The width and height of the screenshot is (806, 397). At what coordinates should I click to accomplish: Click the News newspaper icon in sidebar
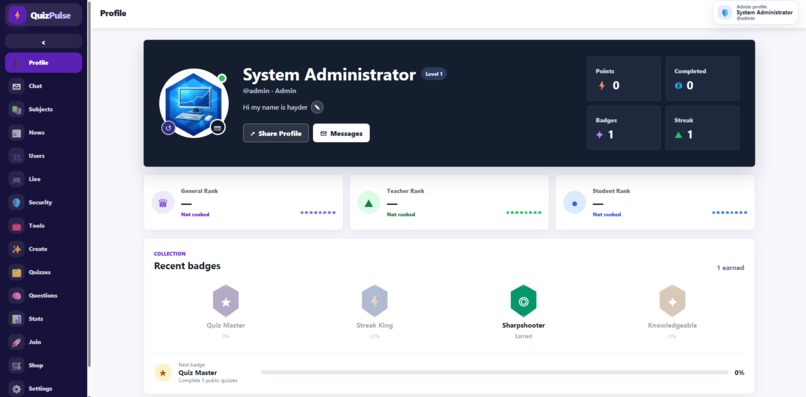[17, 133]
